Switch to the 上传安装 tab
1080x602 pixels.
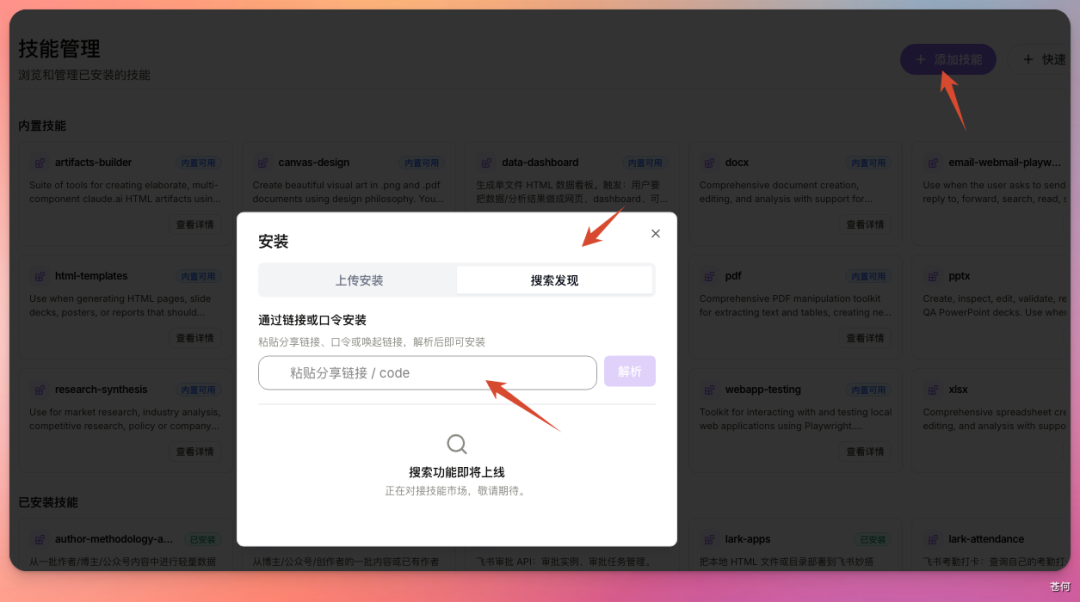coord(358,280)
